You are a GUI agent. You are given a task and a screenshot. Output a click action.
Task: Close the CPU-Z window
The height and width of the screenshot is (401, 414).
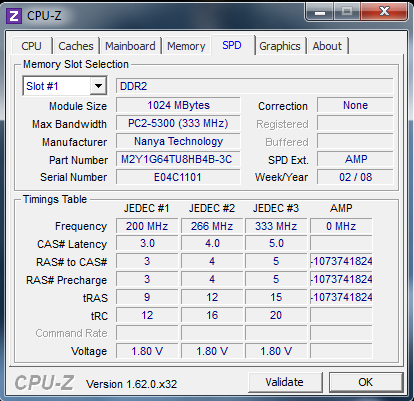pos(384,12)
